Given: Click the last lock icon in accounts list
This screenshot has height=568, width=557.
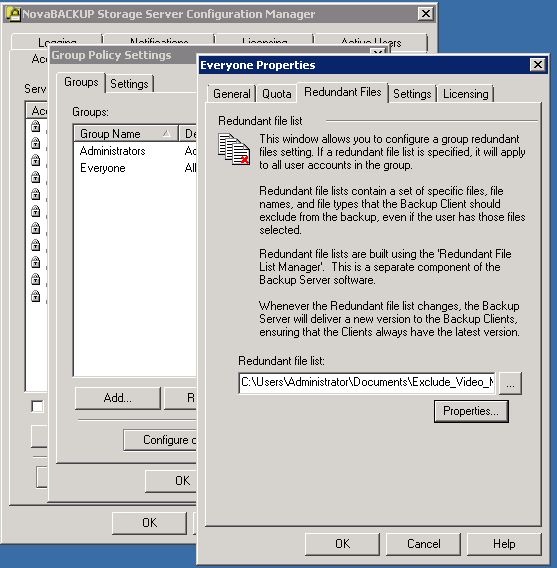Looking at the screenshot, I should 35,296.
